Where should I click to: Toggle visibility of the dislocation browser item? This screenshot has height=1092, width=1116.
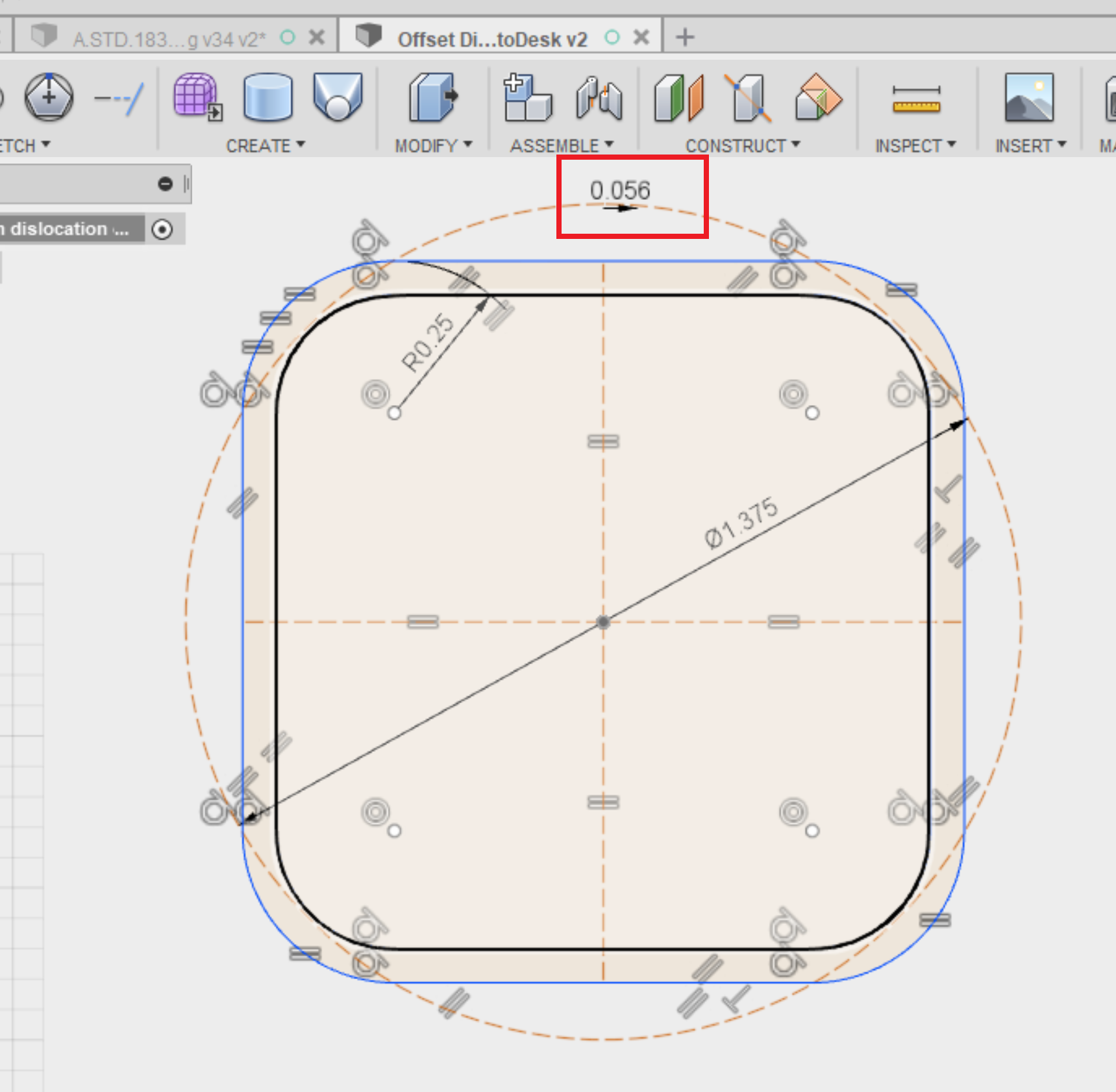163,229
